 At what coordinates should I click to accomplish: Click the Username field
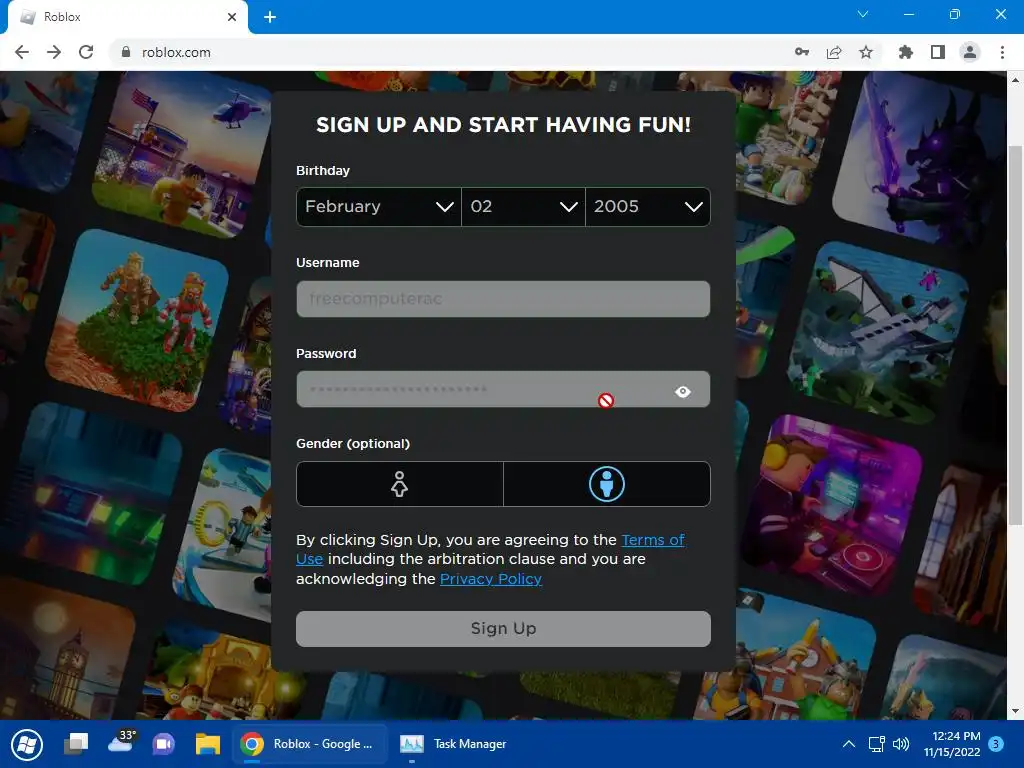pos(503,299)
